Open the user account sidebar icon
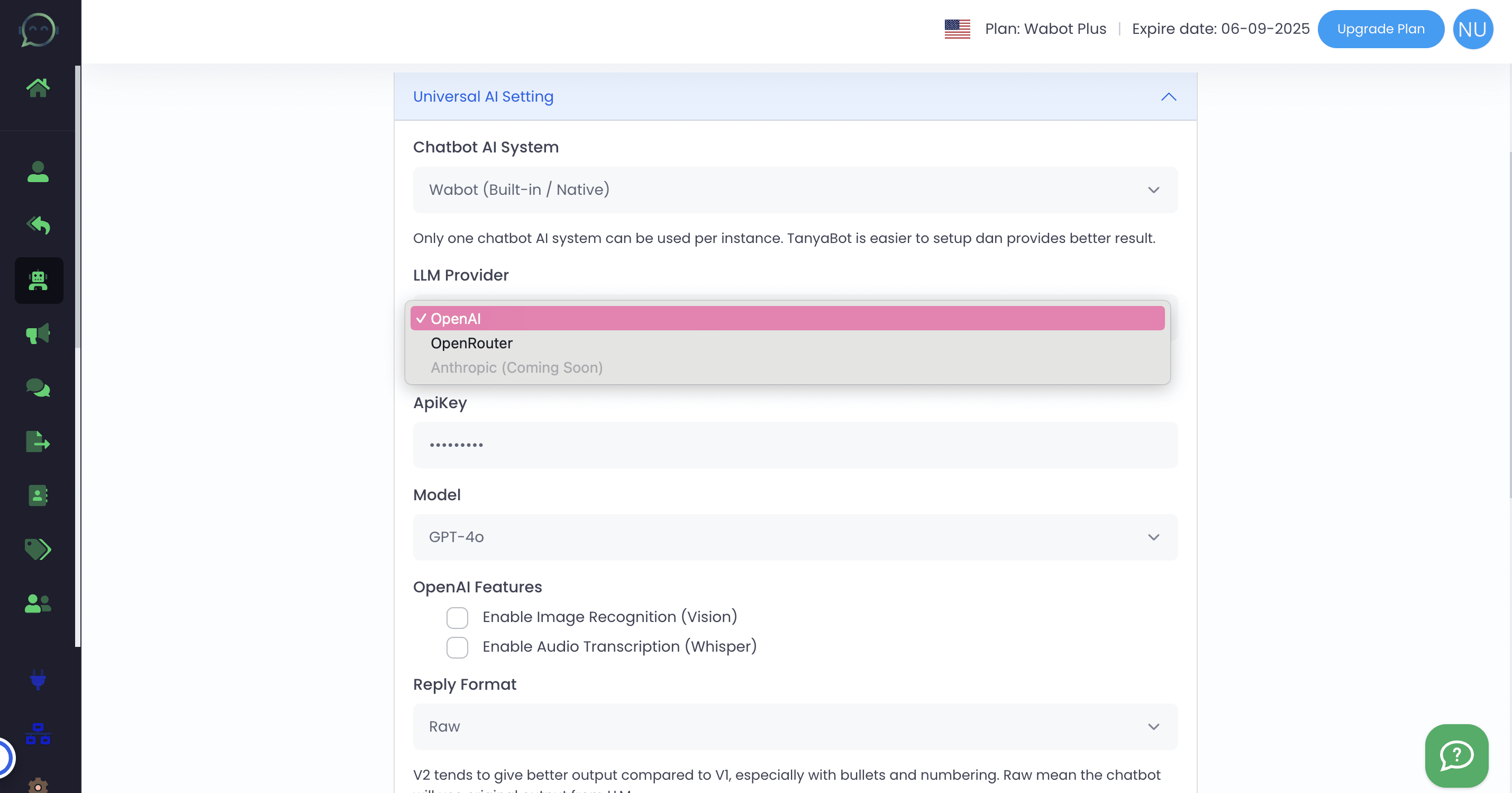This screenshot has width=1512, height=793. click(38, 172)
